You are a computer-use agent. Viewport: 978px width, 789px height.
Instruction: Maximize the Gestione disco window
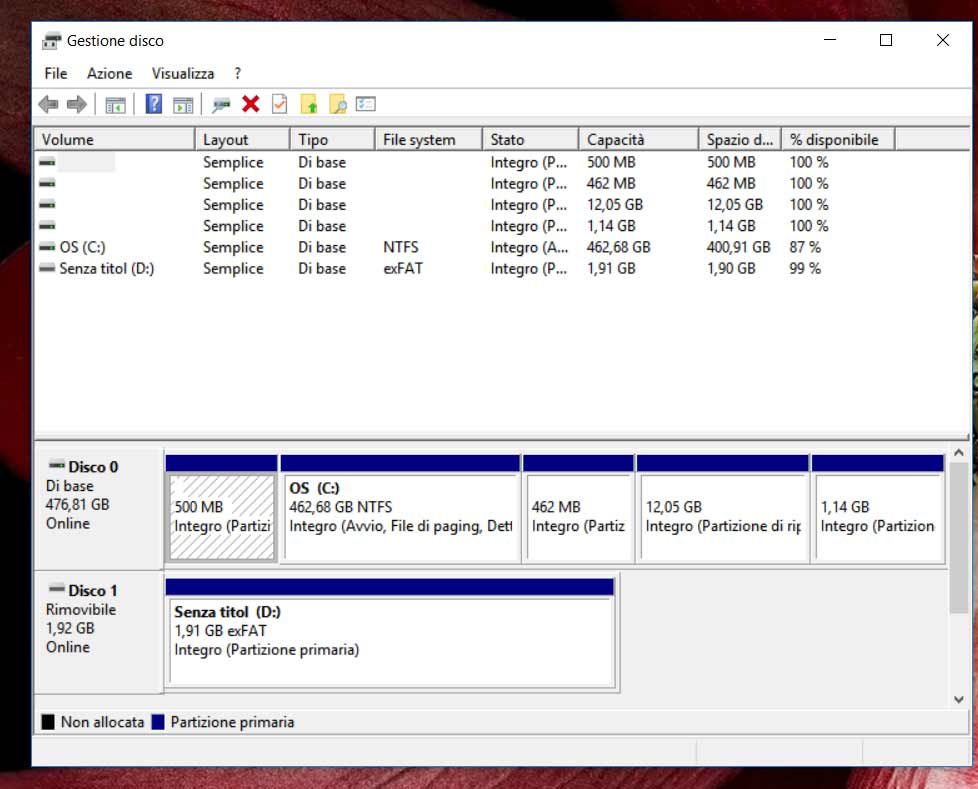click(x=886, y=40)
